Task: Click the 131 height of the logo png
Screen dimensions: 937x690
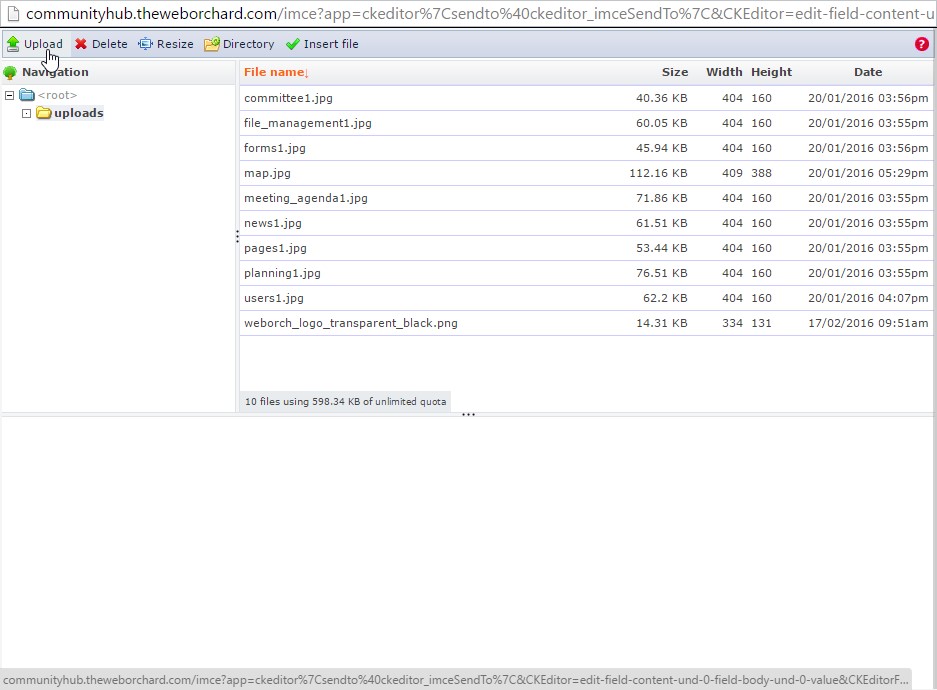Action: point(761,324)
